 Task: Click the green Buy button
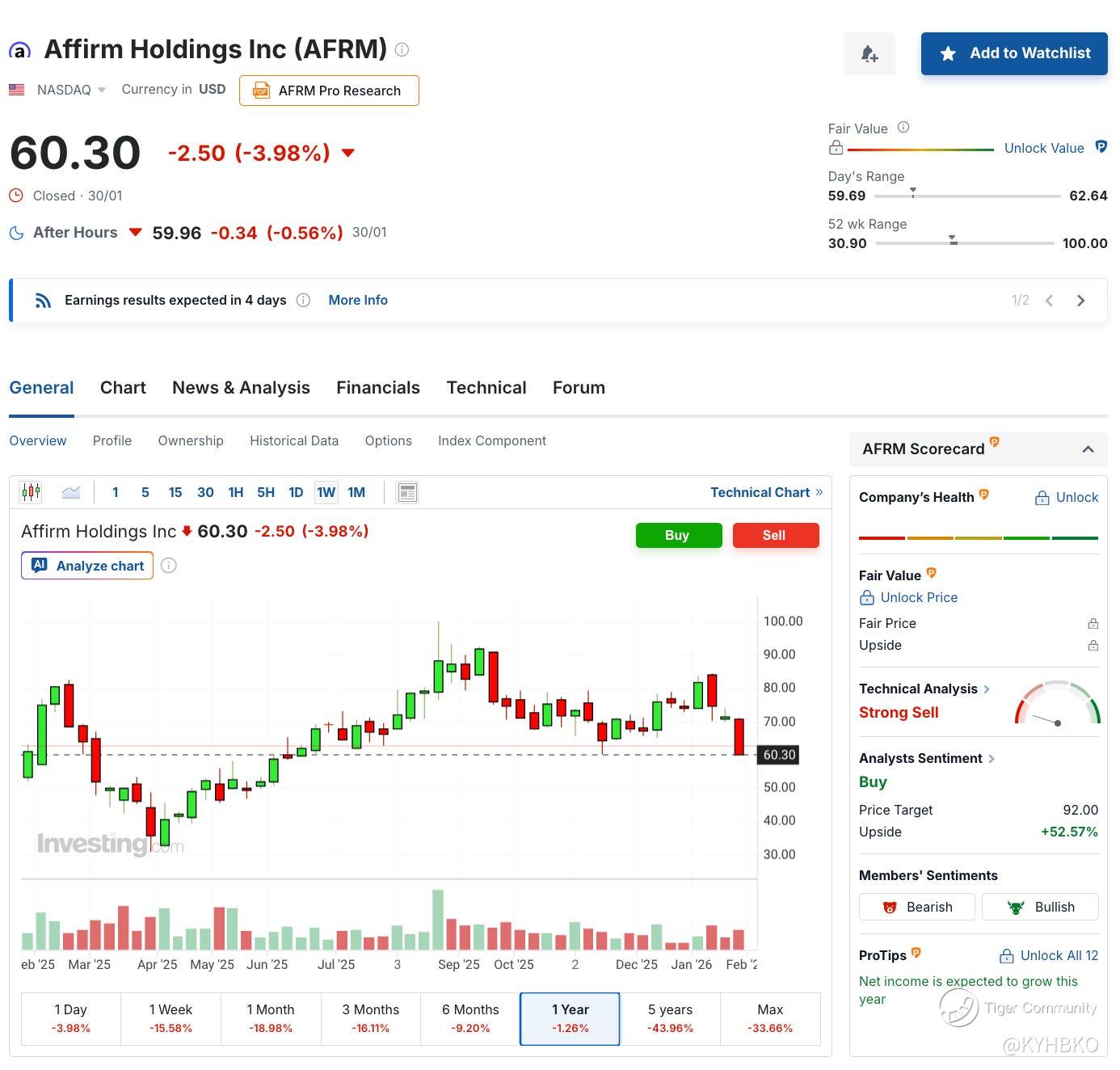point(679,535)
